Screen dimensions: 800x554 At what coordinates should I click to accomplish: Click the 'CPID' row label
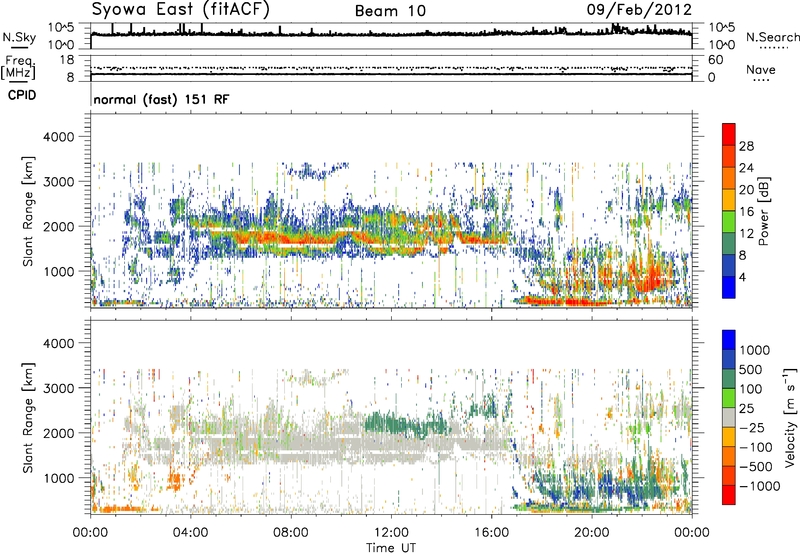(22, 95)
